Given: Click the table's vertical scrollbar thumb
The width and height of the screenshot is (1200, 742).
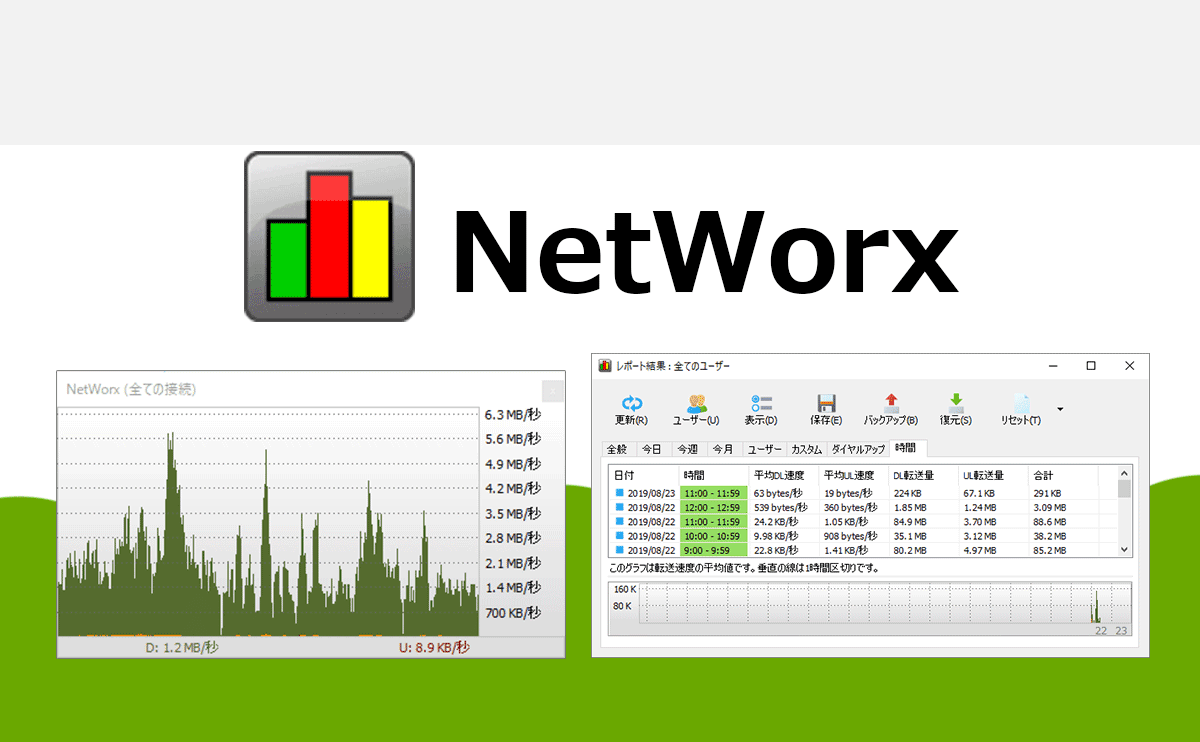Looking at the screenshot, I should (x=1124, y=489).
